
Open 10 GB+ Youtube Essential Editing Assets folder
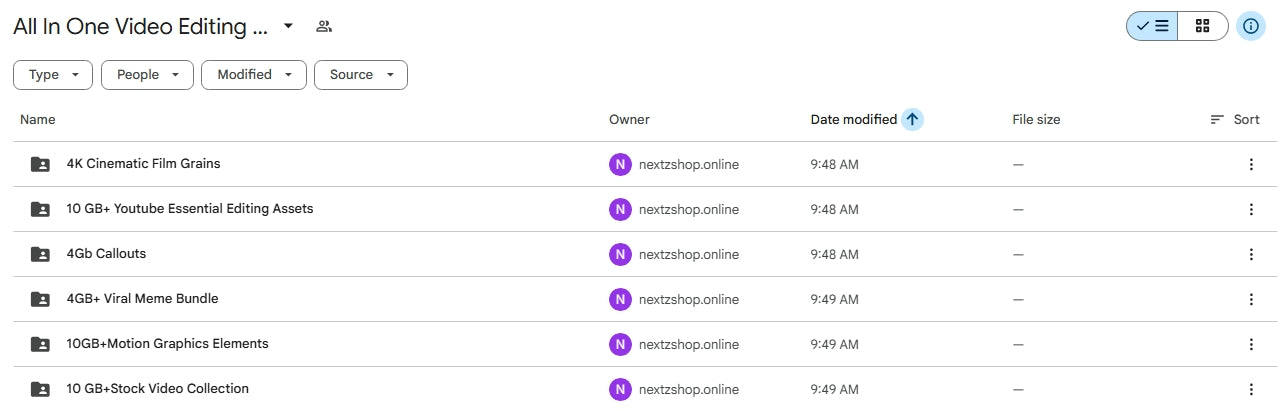pos(190,209)
